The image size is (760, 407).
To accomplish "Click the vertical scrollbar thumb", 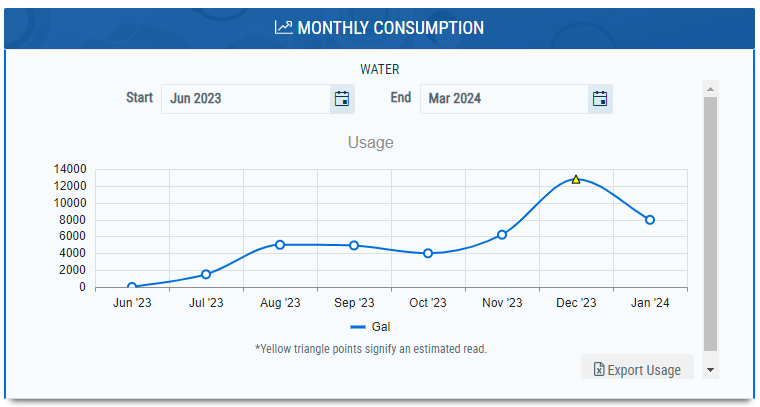I will point(711,224).
